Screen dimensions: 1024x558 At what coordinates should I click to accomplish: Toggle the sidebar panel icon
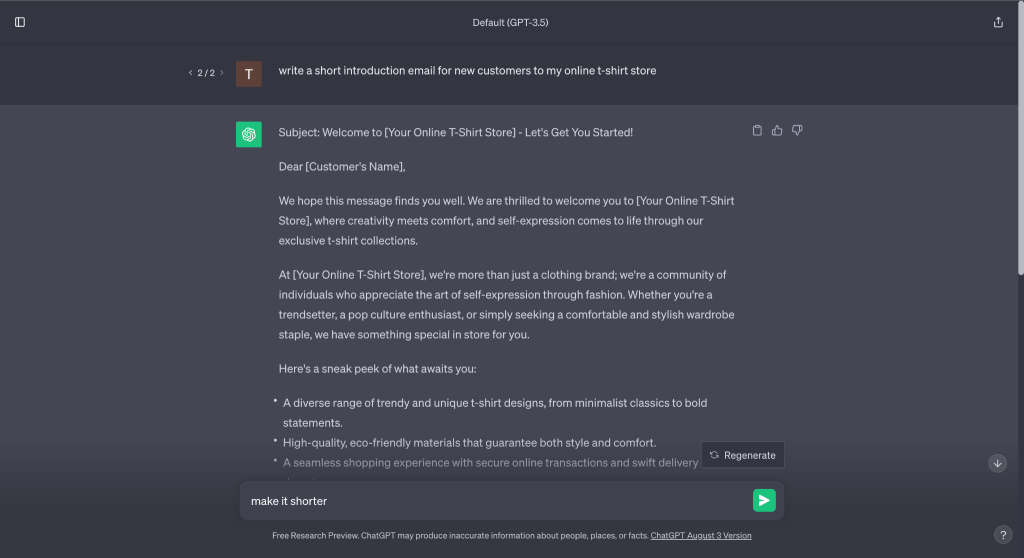20,22
